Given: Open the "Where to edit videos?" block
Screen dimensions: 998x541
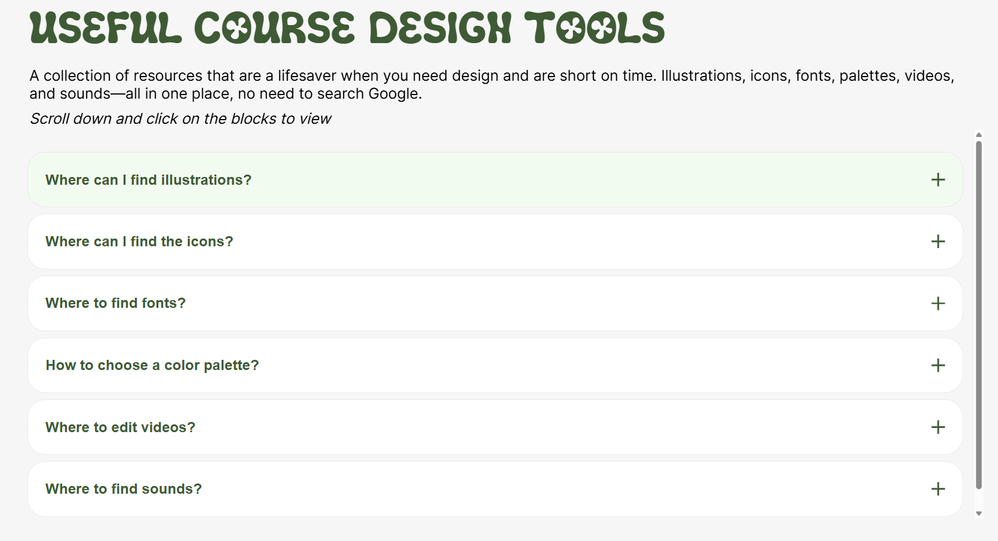Looking at the screenshot, I should (120, 427).
